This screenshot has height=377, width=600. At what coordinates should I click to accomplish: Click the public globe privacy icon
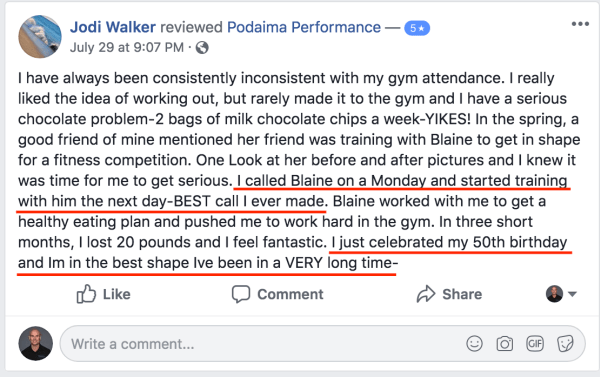point(202,48)
